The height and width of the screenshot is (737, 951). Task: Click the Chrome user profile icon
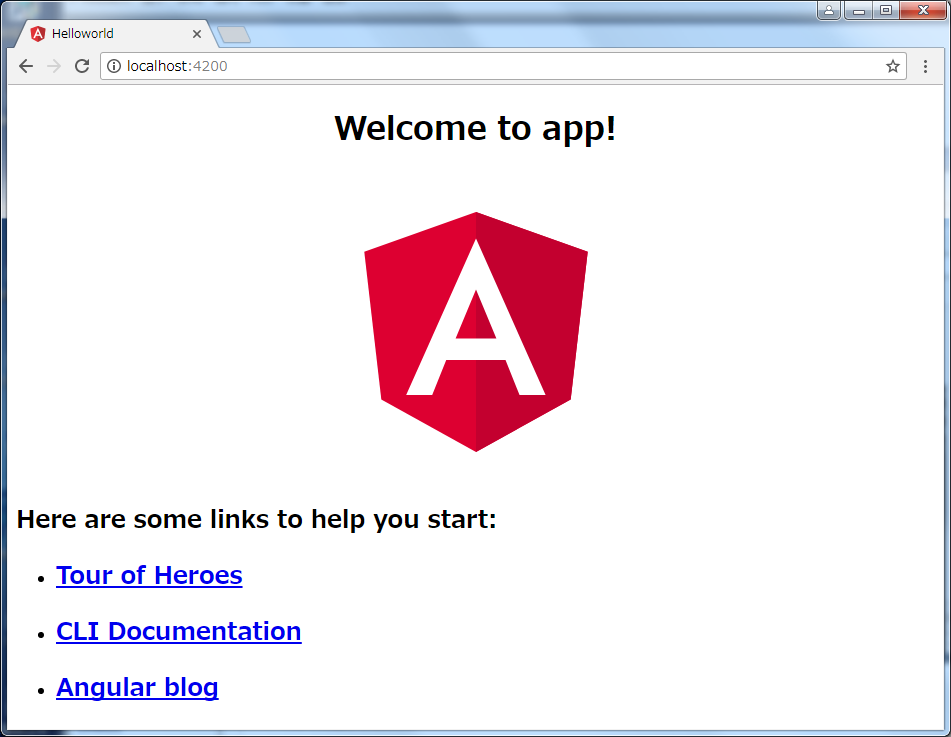pyautogui.click(x=828, y=10)
